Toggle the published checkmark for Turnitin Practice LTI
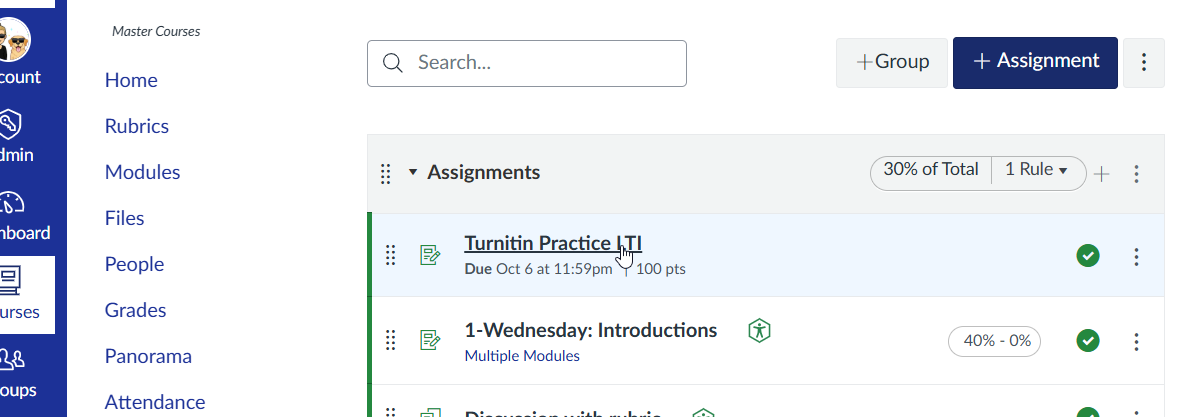The height and width of the screenshot is (417, 1184). 1088,256
